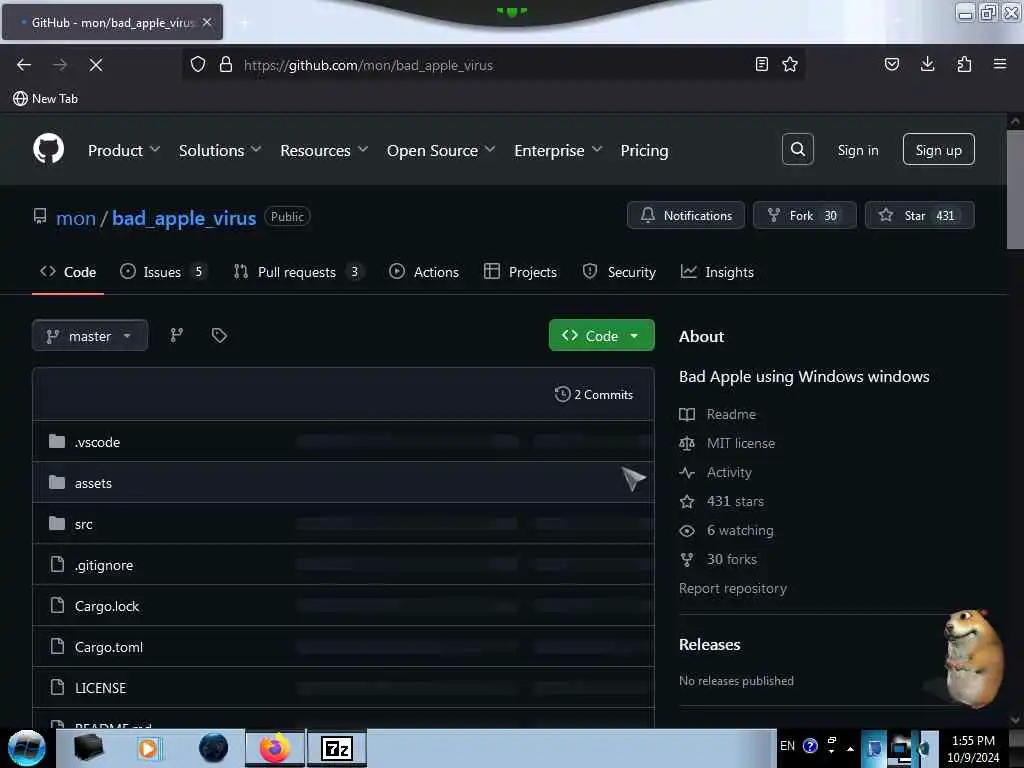Switch to the Security tab
1024x768 pixels.
[x=619, y=272]
